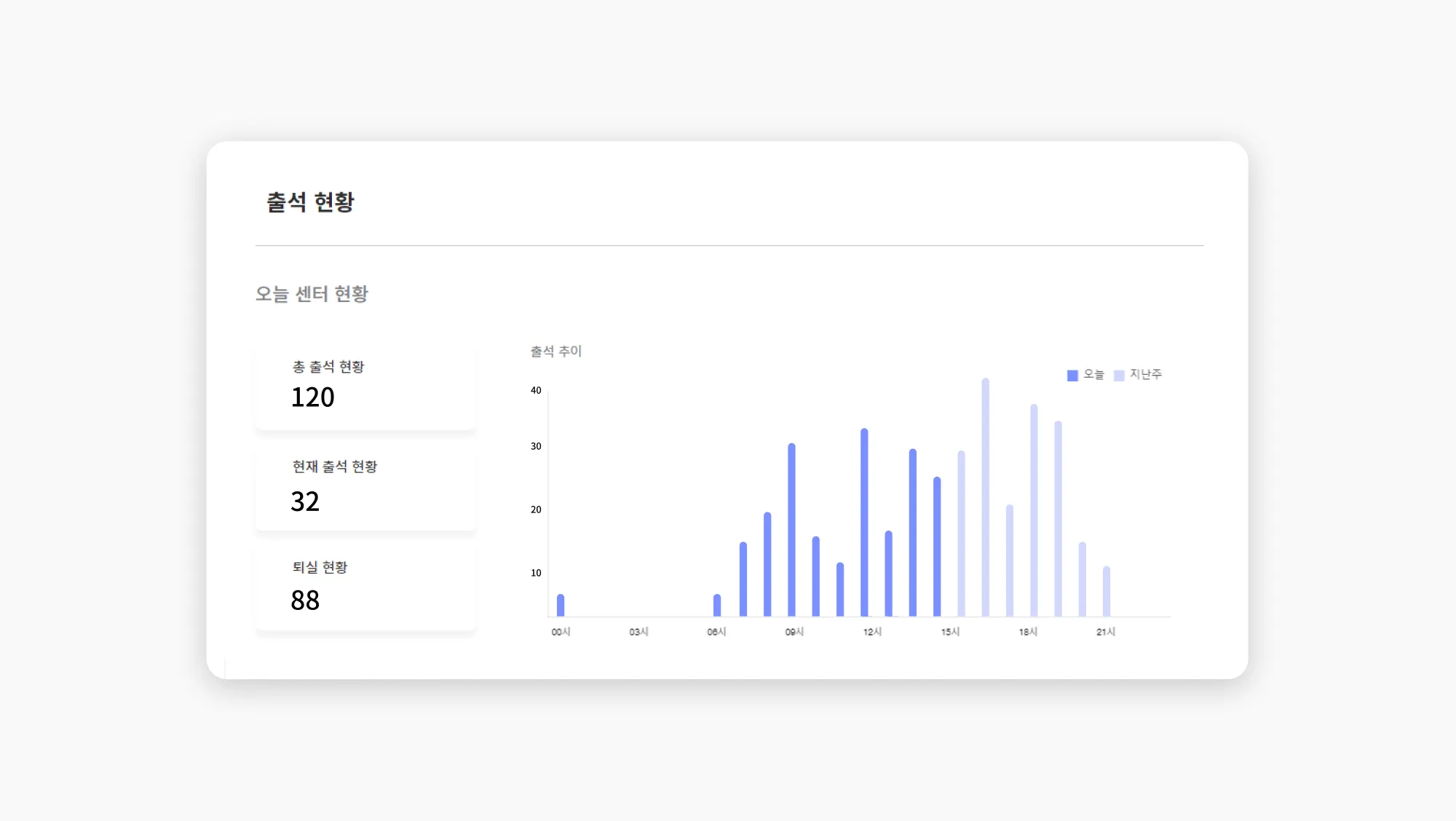Click the 40 y-axis label
1456x821 pixels.
[536, 390]
